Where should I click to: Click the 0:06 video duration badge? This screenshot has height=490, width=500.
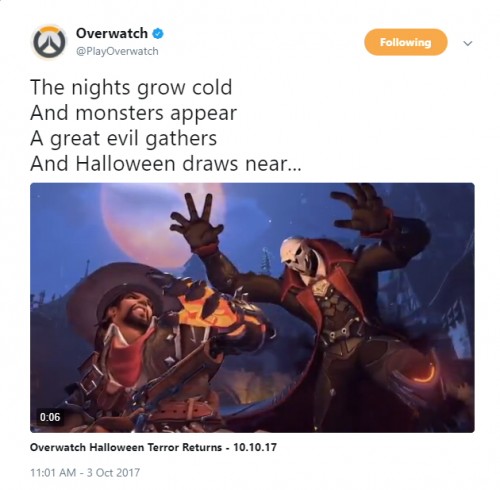50,417
